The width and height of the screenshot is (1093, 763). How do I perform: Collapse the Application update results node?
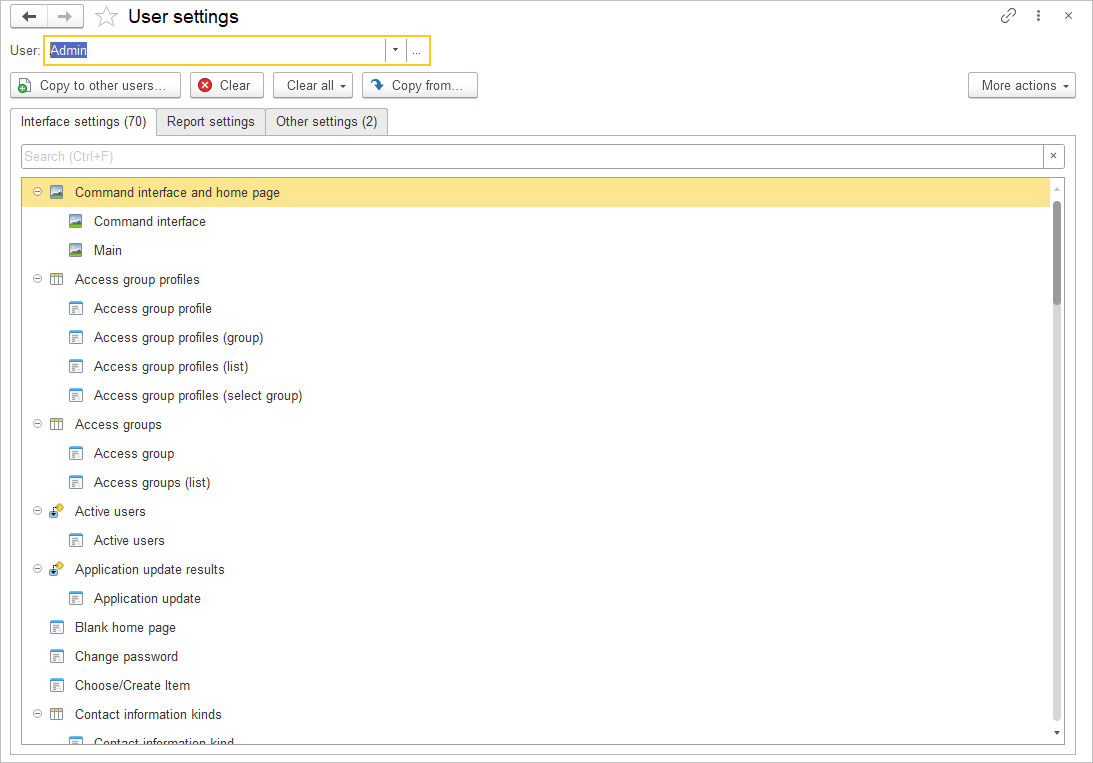(x=38, y=569)
